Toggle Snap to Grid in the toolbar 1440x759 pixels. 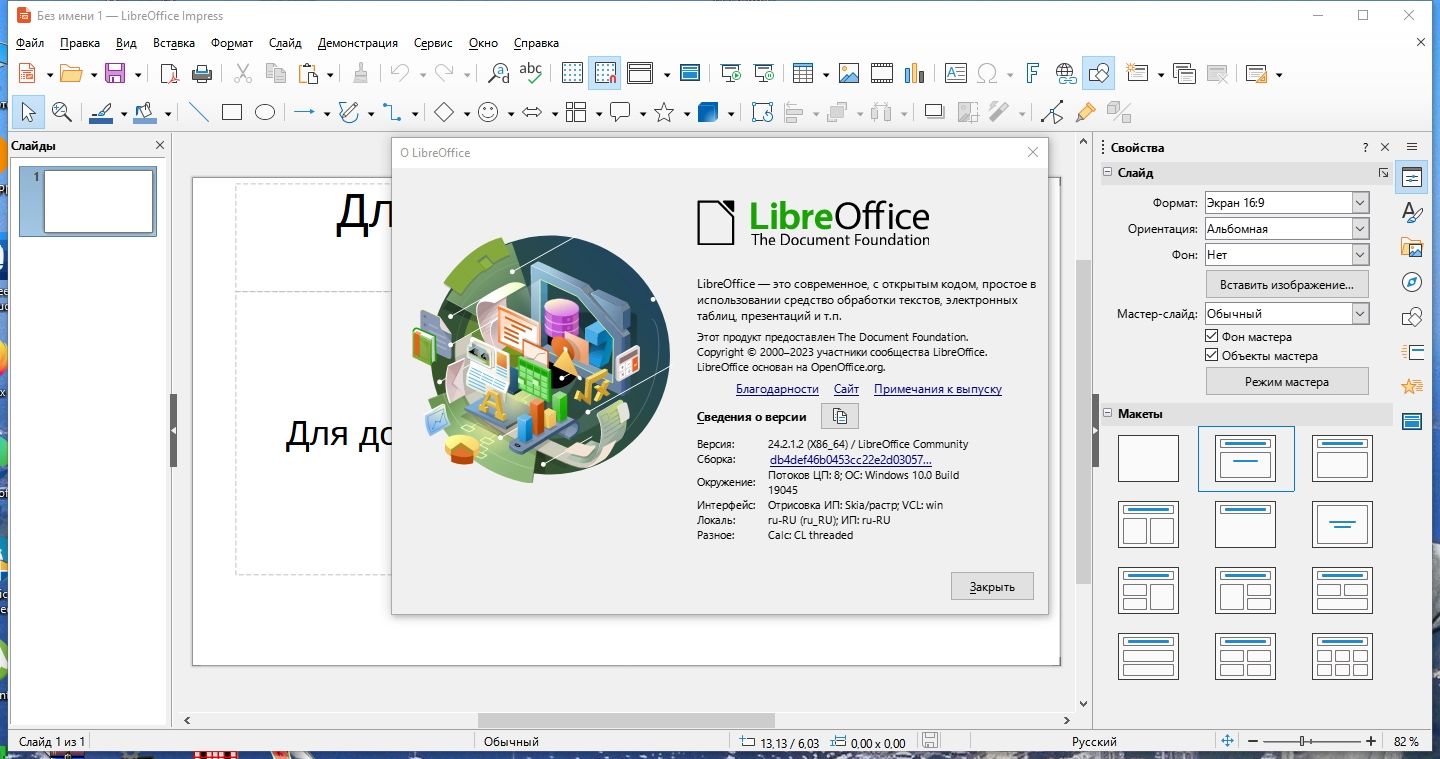tap(606, 73)
